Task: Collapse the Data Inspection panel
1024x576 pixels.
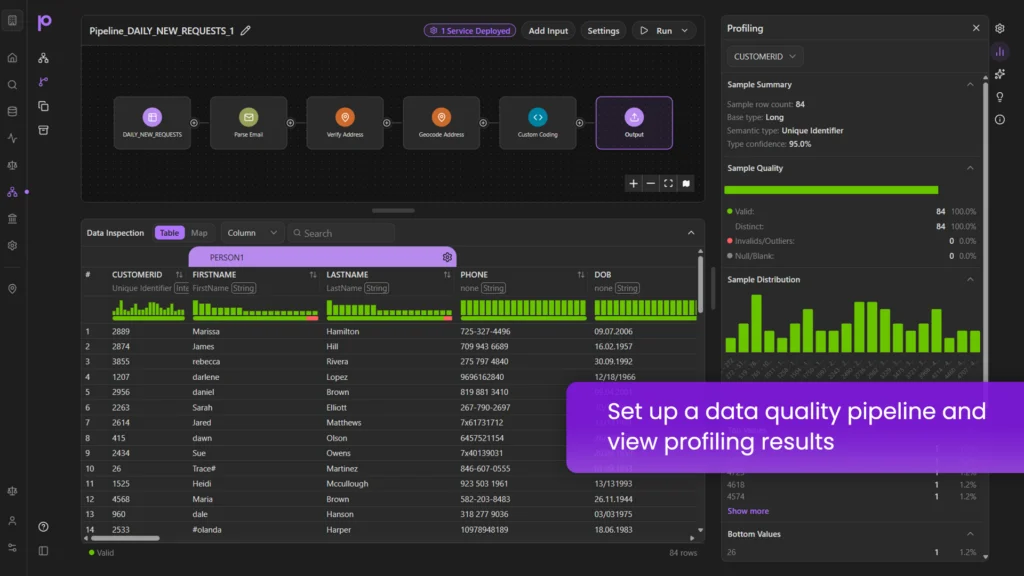Action: tap(691, 233)
